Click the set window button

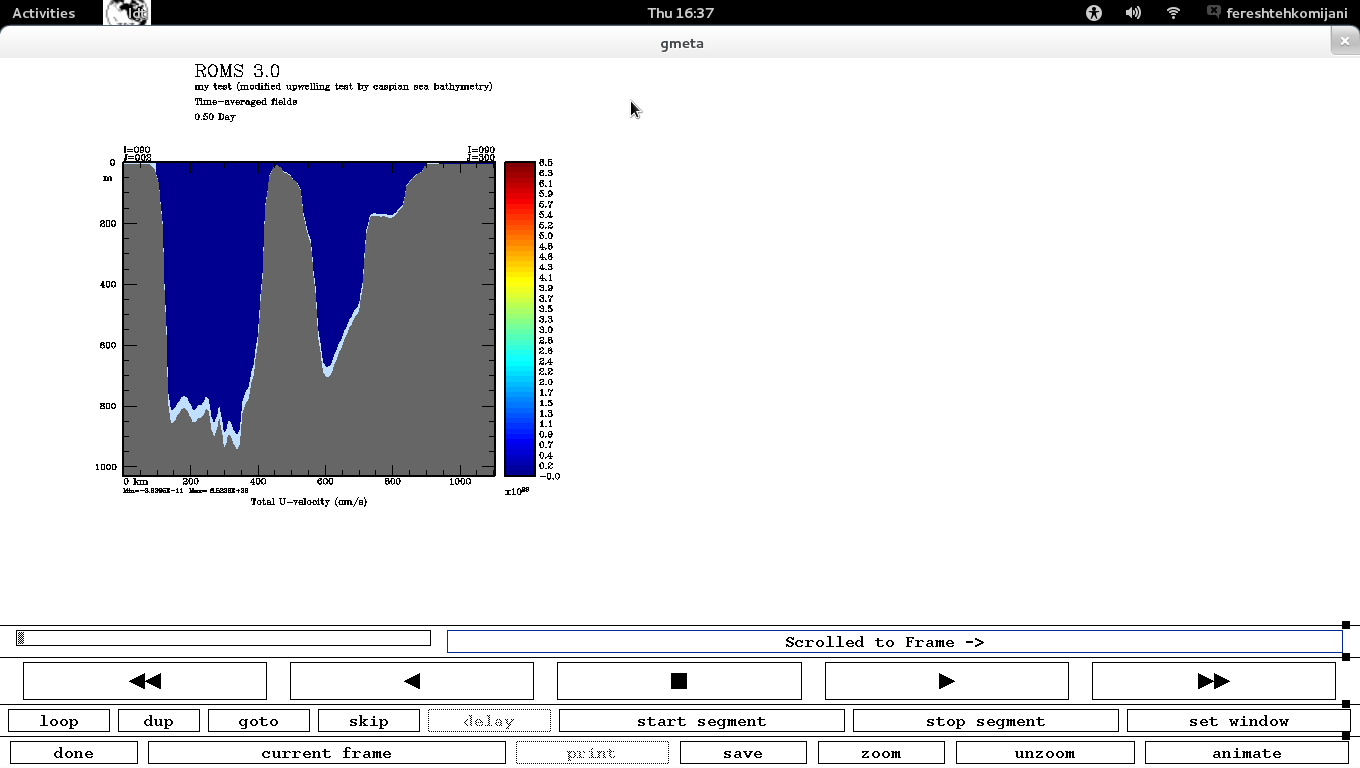[x=1238, y=721]
